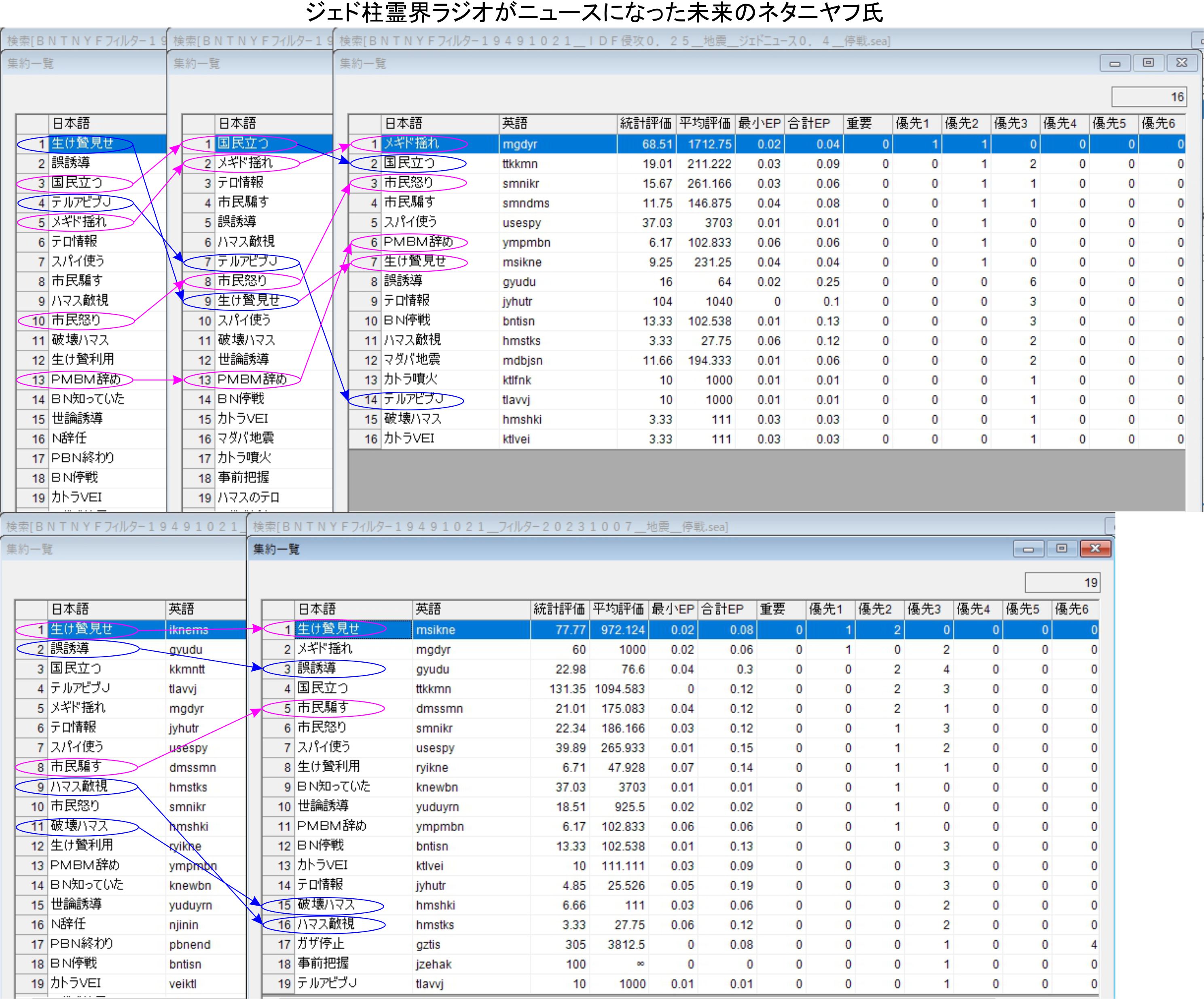Viewport: 1204px width, 999px height.
Task: Restore the upper 集約一覧 window
Action: click(1148, 63)
